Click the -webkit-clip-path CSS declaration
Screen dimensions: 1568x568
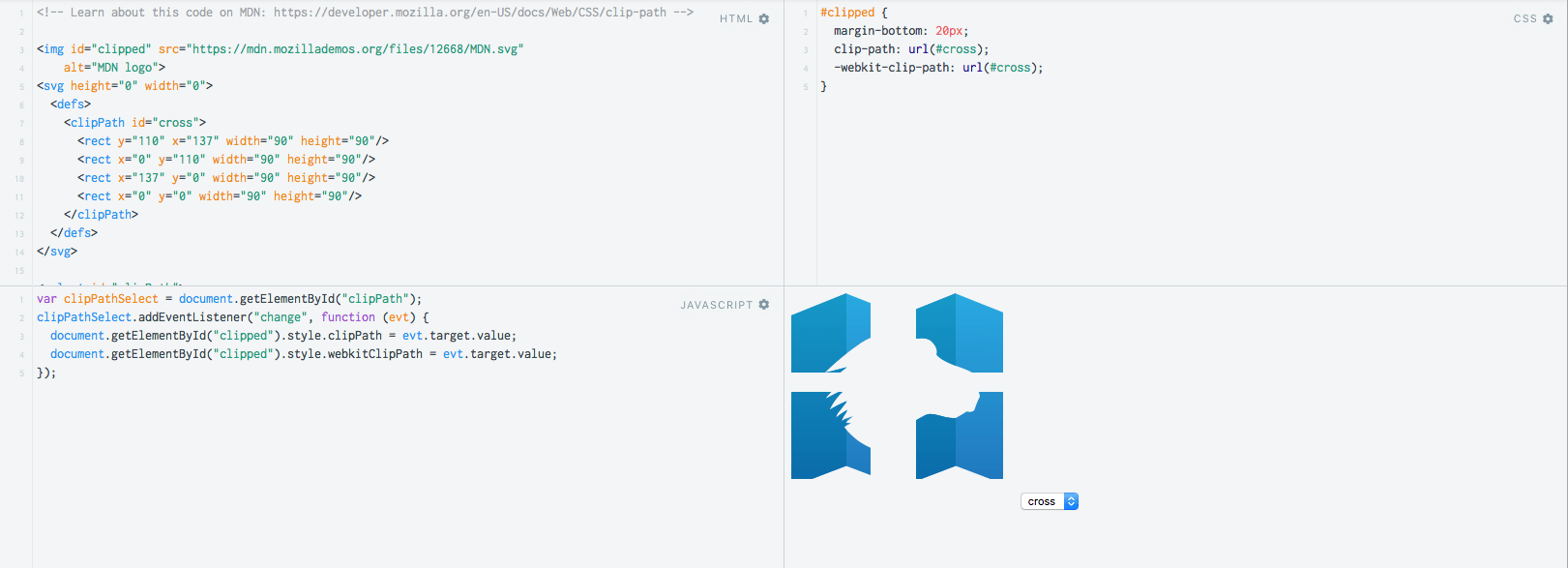pyautogui.click(x=938, y=68)
